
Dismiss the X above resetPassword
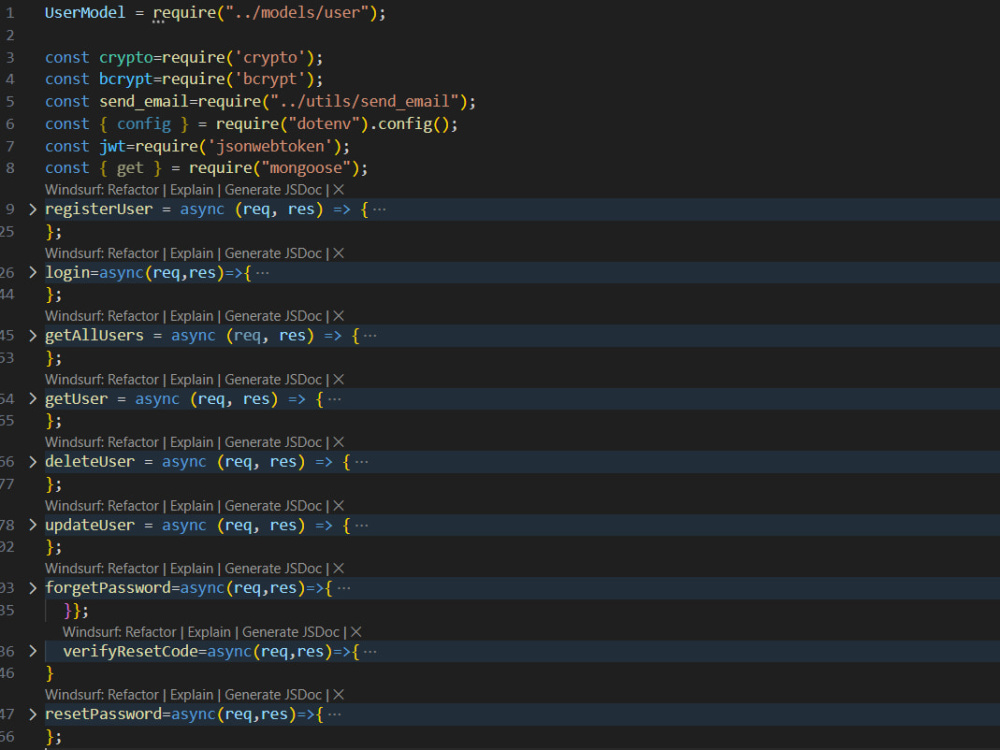[339, 695]
